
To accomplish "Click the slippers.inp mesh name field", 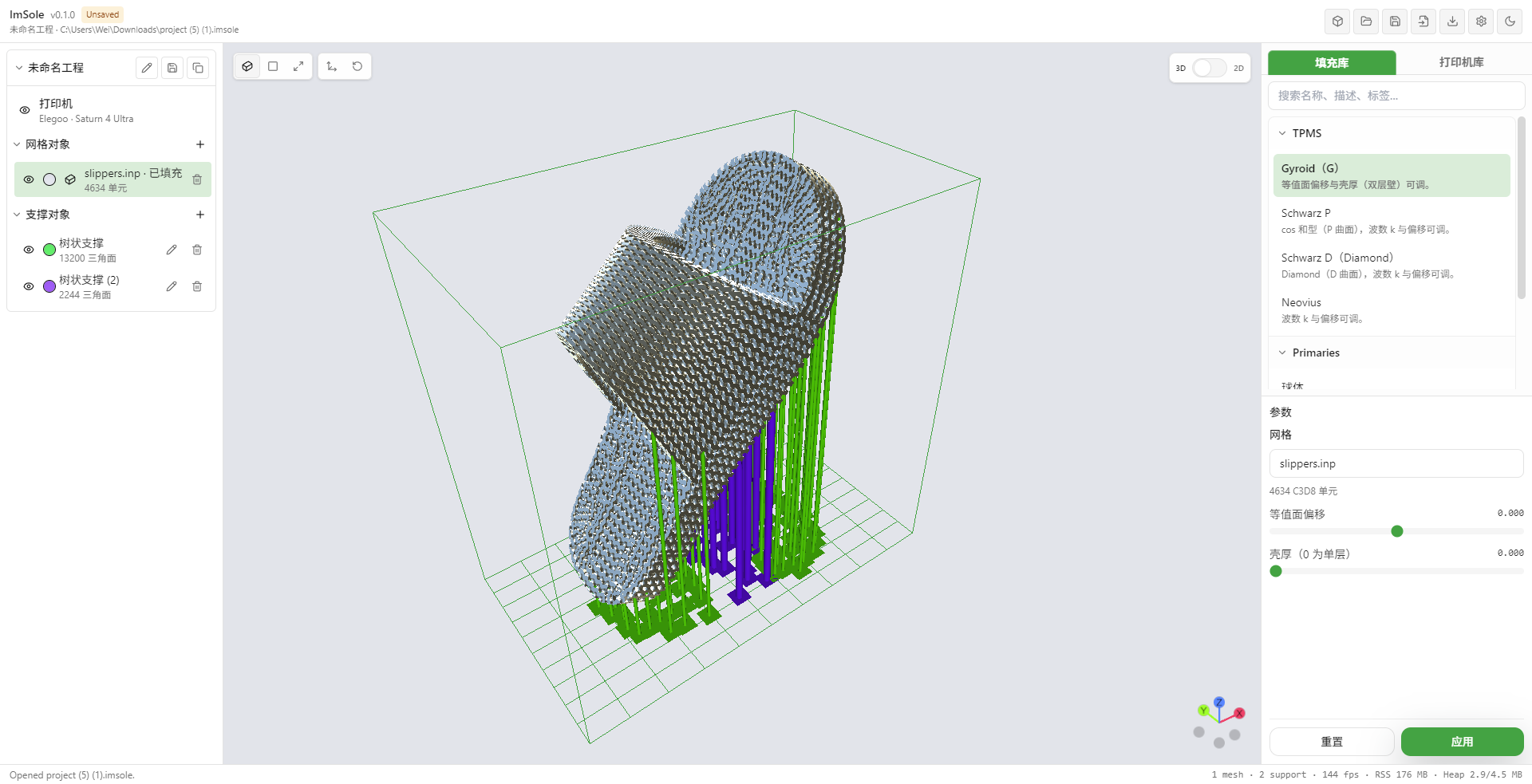I will (1396, 463).
